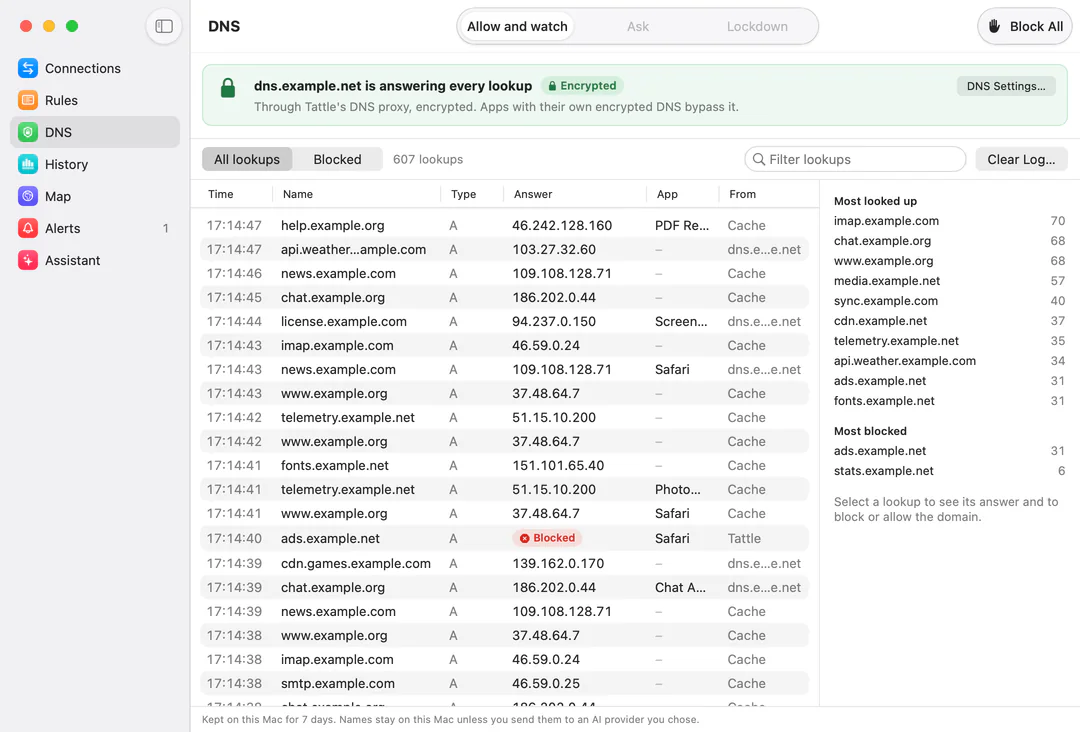
Task: Select cdn.games.example.com lookup row
Action: click(504, 563)
